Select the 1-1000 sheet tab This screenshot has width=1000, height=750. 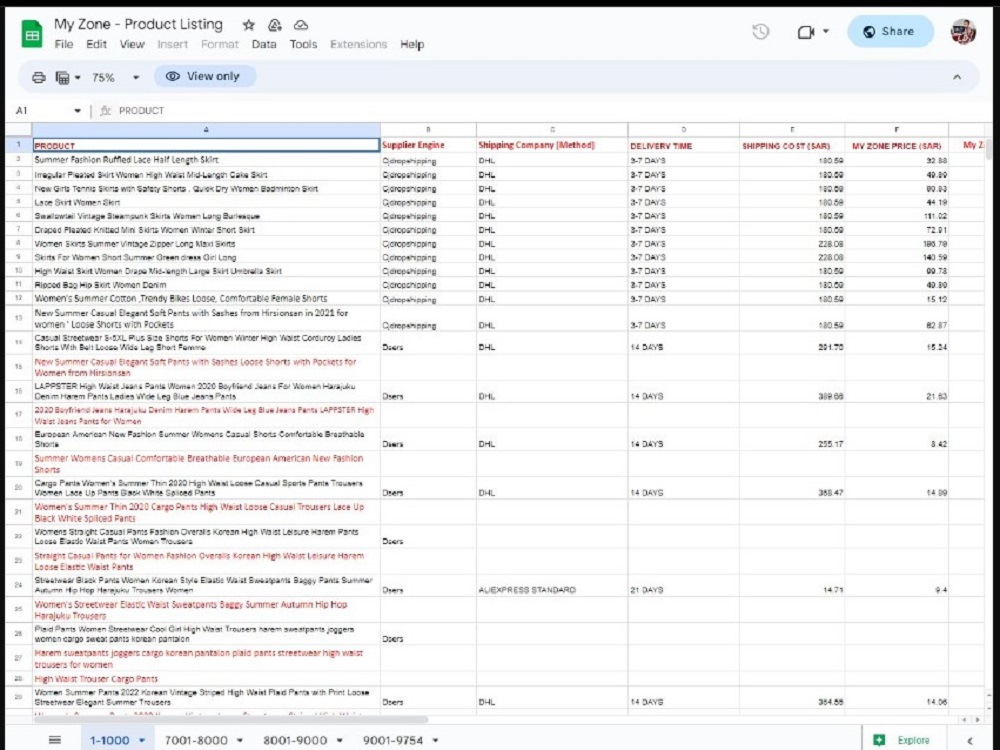point(110,740)
